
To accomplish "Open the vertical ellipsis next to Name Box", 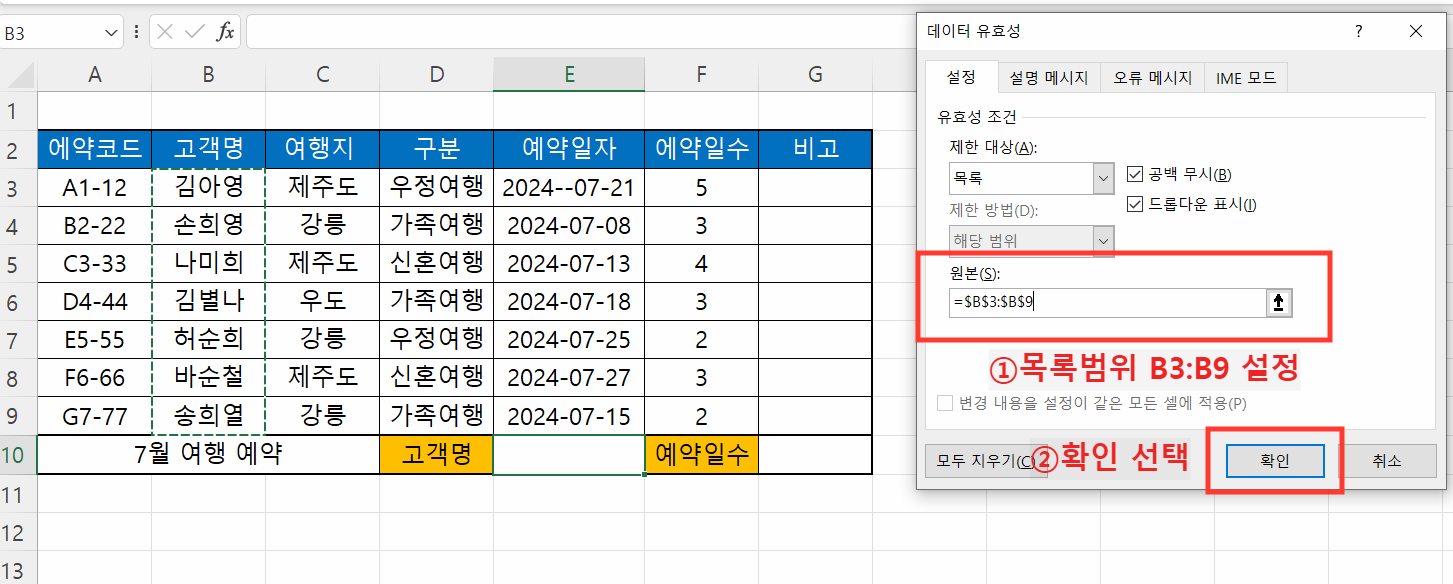I will point(135,31).
